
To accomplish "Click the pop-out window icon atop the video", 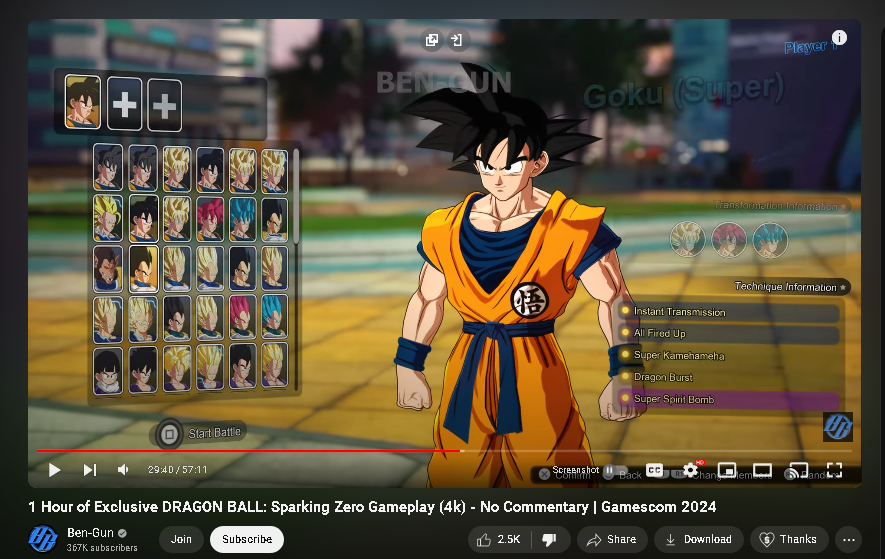I will coord(432,40).
